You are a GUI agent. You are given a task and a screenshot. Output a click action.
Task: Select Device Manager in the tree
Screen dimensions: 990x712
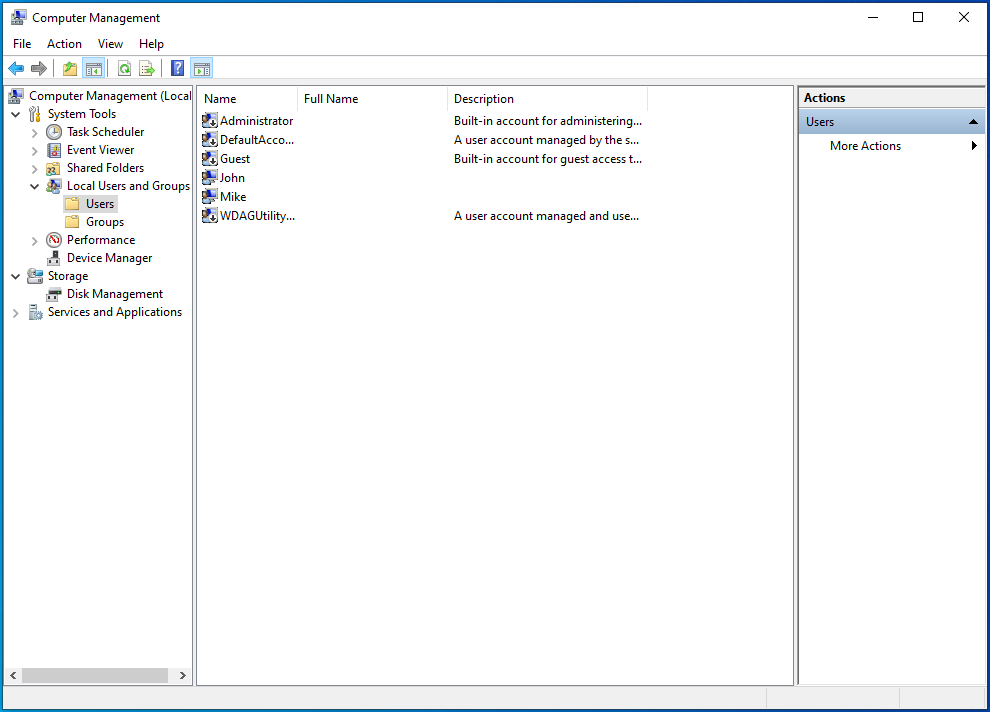(109, 258)
